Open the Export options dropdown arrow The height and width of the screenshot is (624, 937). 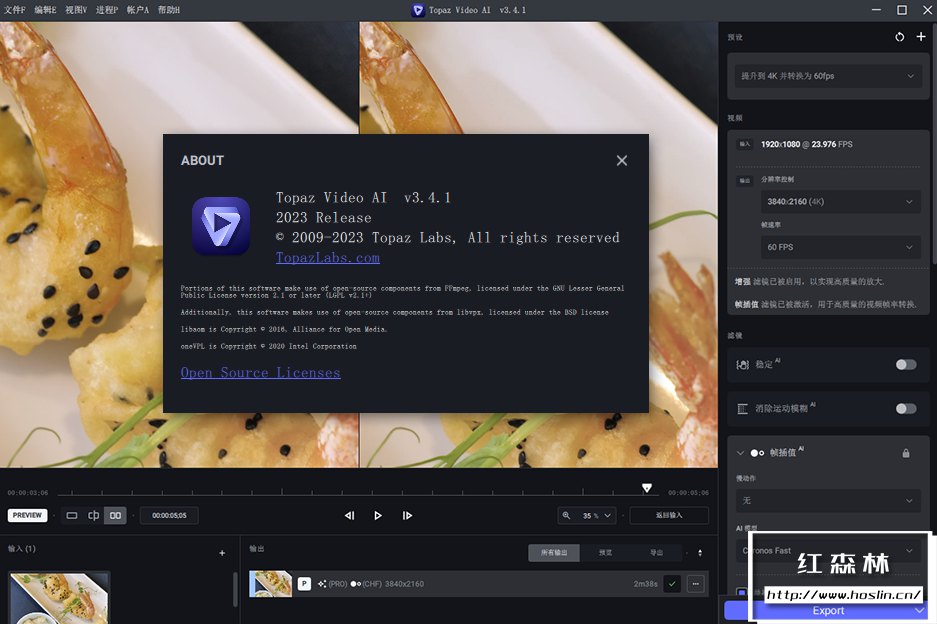tap(920, 611)
